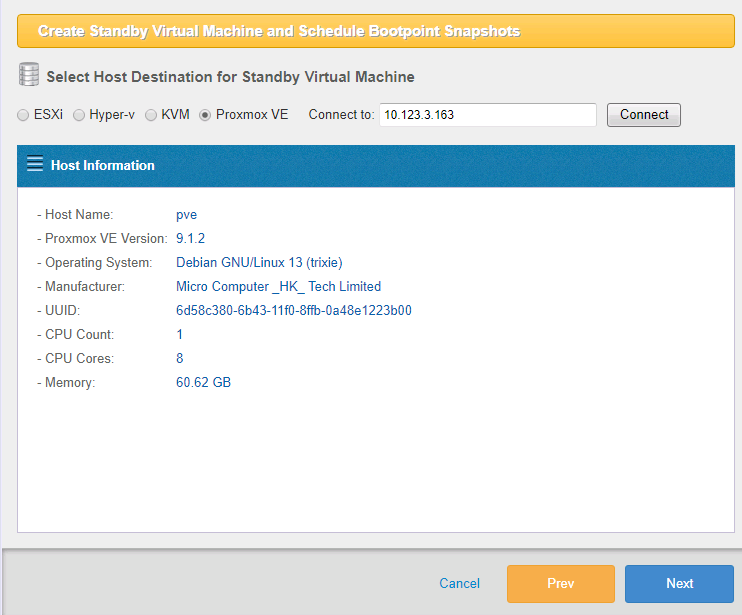Screen dimensions: 742x615
Task: Click the UUID value string
Action: (293, 310)
